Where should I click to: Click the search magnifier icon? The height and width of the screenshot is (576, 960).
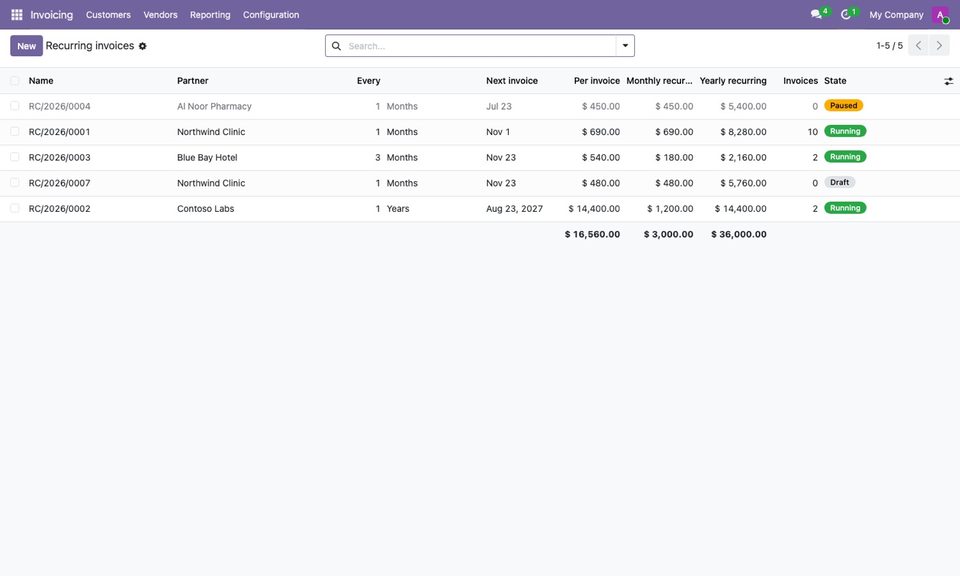336,46
